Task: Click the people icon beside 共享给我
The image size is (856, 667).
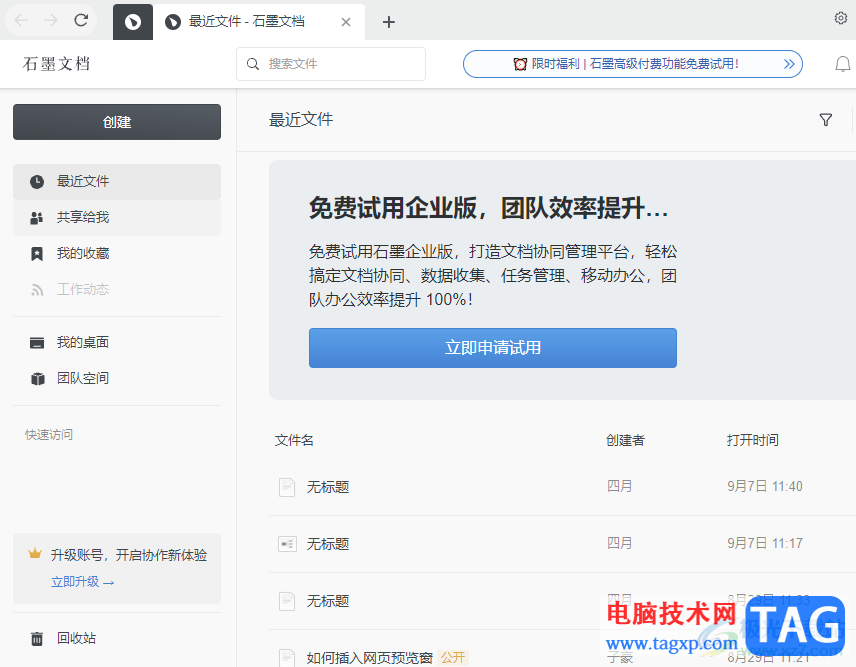Action: click(x=37, y=218)
